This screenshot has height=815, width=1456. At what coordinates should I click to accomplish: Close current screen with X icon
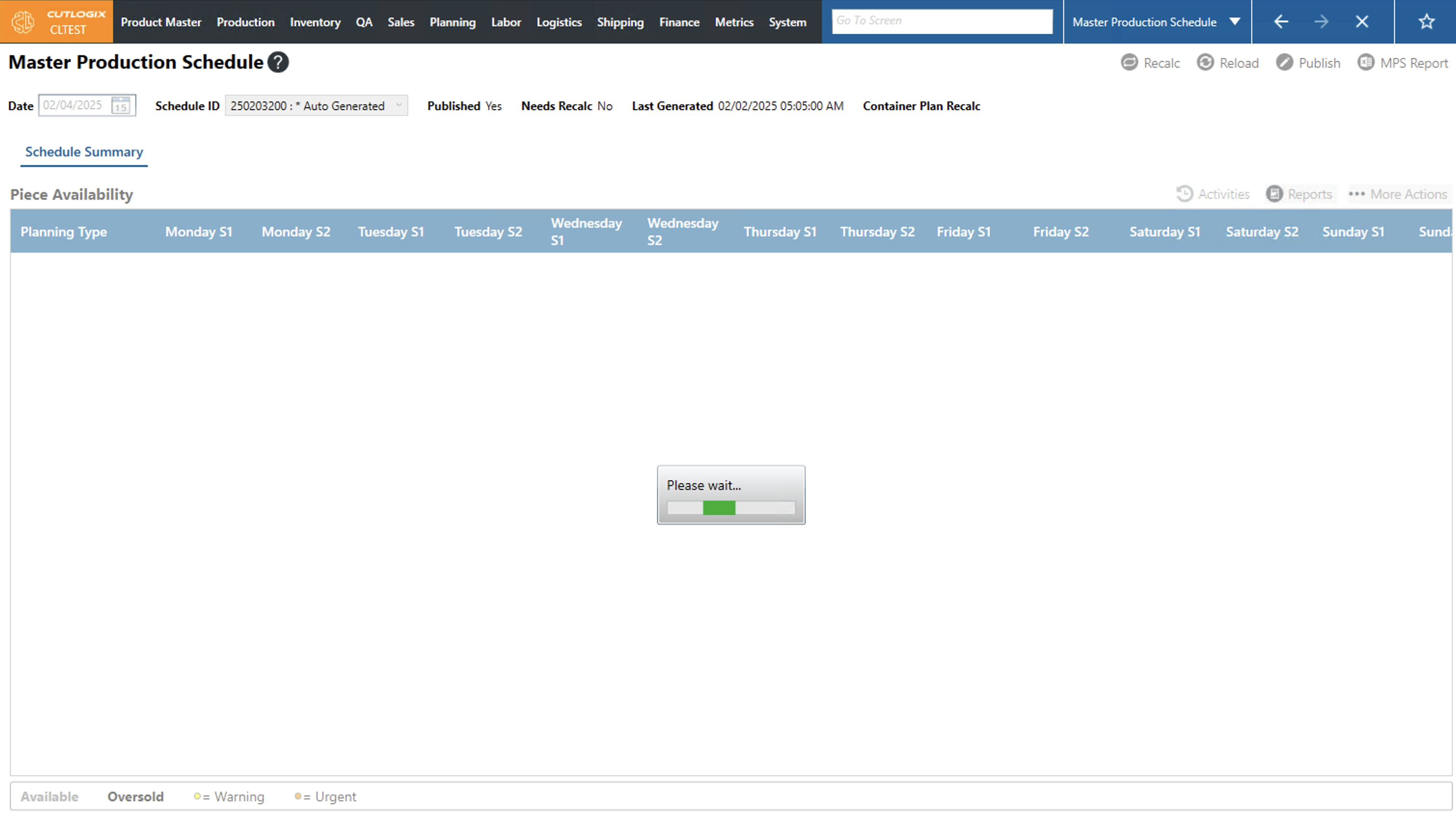point(1361,22)
